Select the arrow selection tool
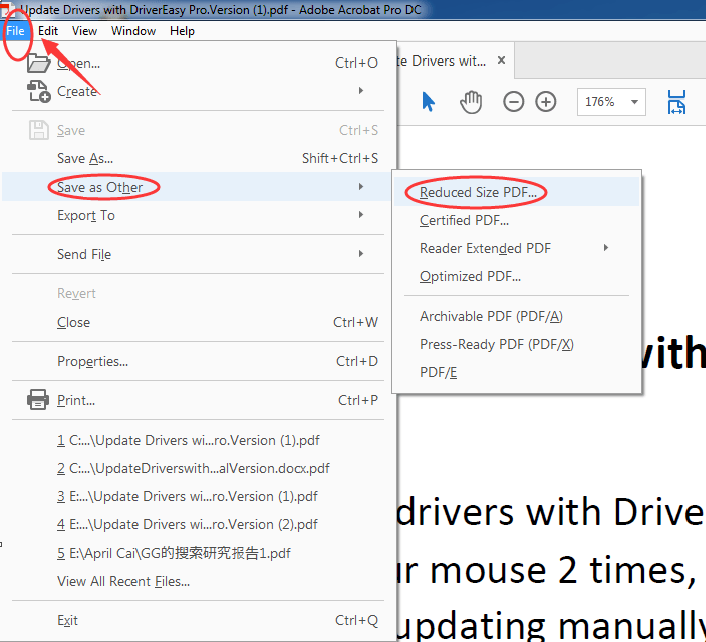Image resolution: width=706 pixels, height=642 pixels. (428, 102)
